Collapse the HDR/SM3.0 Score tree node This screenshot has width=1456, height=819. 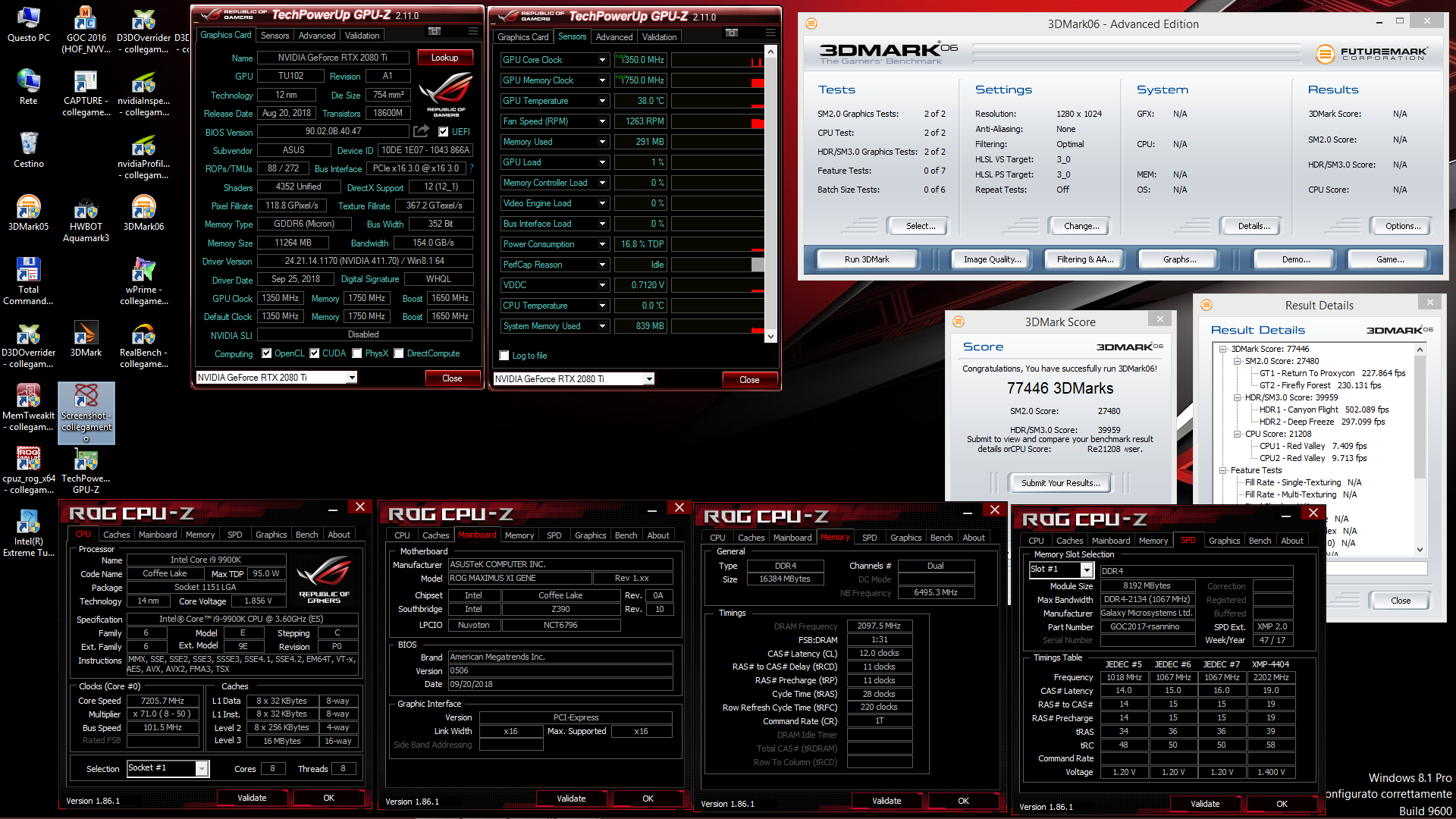click(x=1237, y=397)
